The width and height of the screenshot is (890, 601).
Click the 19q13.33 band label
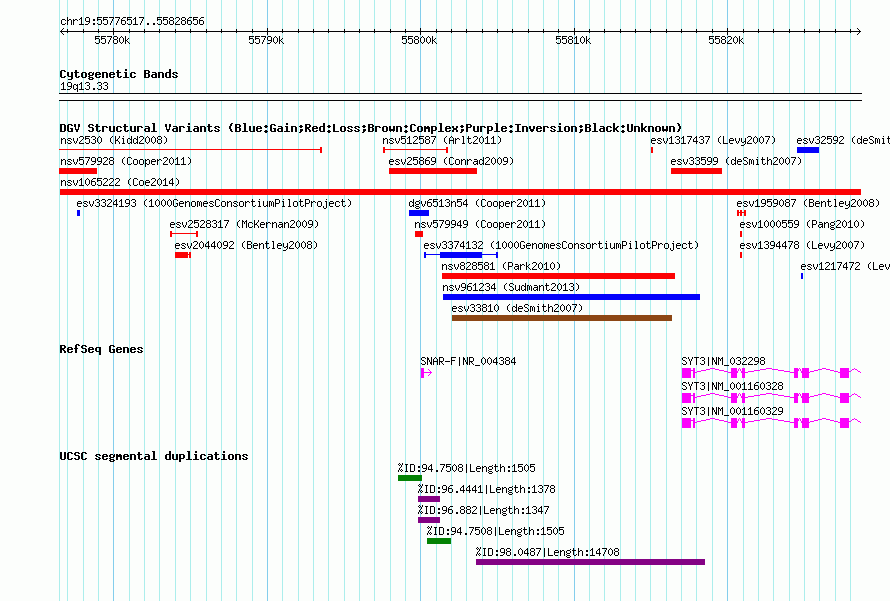[84, 86]
